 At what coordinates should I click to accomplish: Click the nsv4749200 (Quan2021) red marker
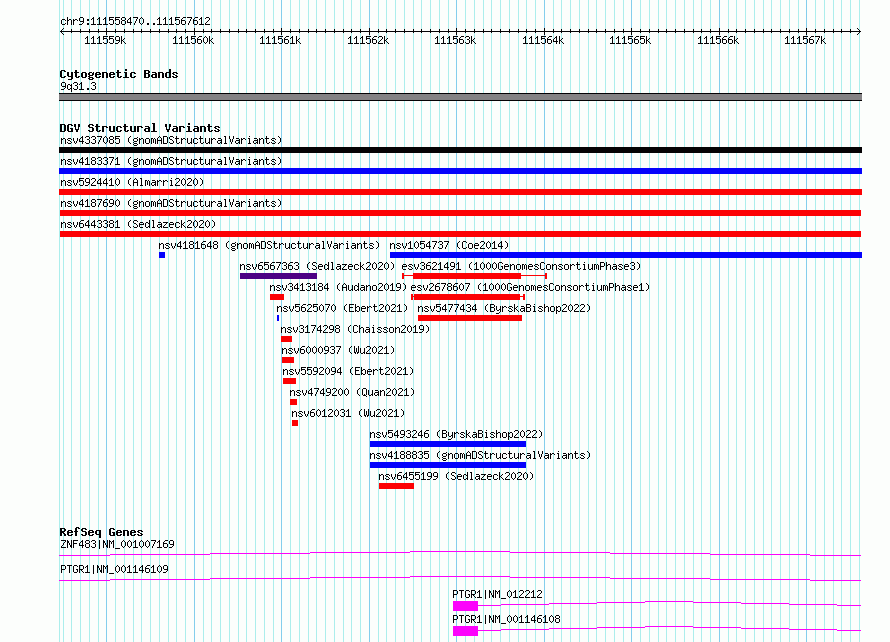click(x=293, y=402)
